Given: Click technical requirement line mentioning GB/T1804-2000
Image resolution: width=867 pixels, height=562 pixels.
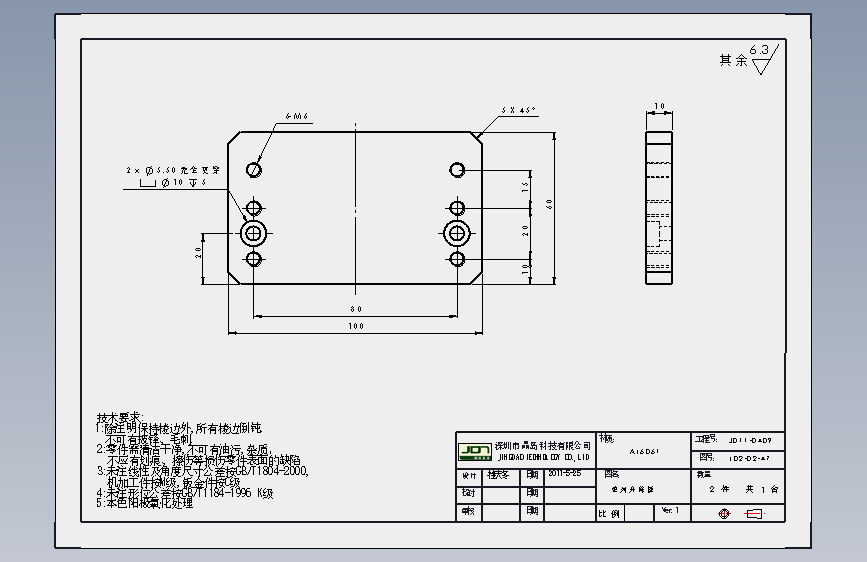Looking at the screenshot, I should pyautogui.click(x=202, y=471).
